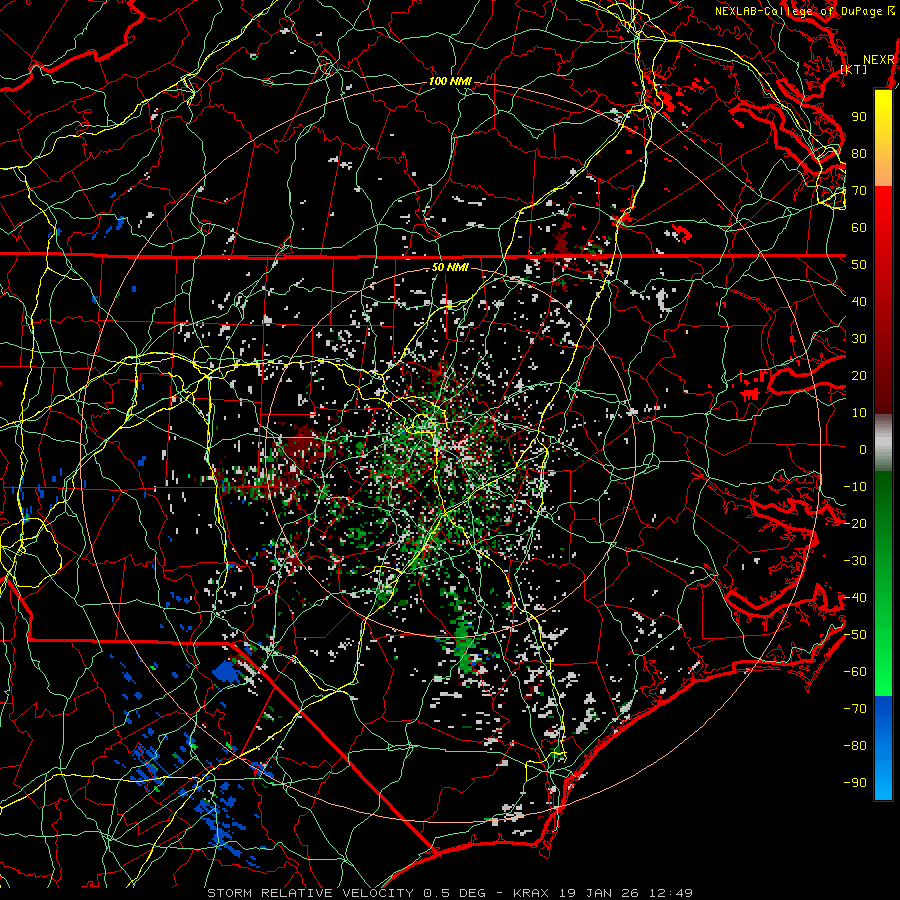Click the 90 value on the velocity scale

pos(859,117)
